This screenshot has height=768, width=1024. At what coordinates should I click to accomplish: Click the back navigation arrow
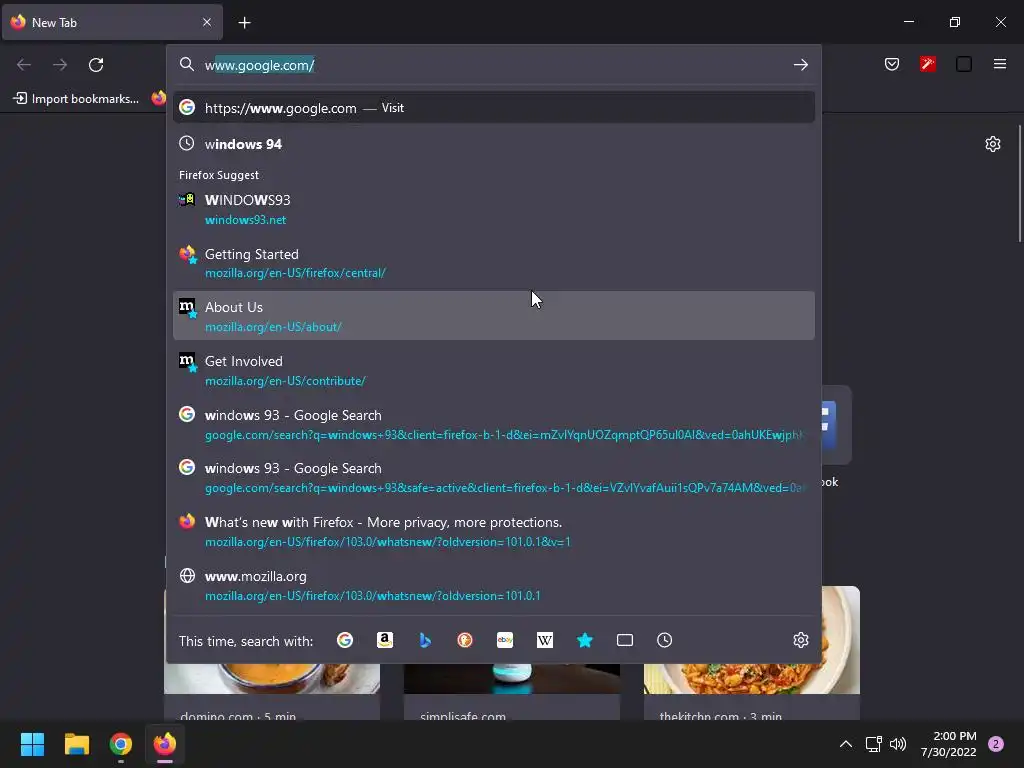(x=24, y=65)
